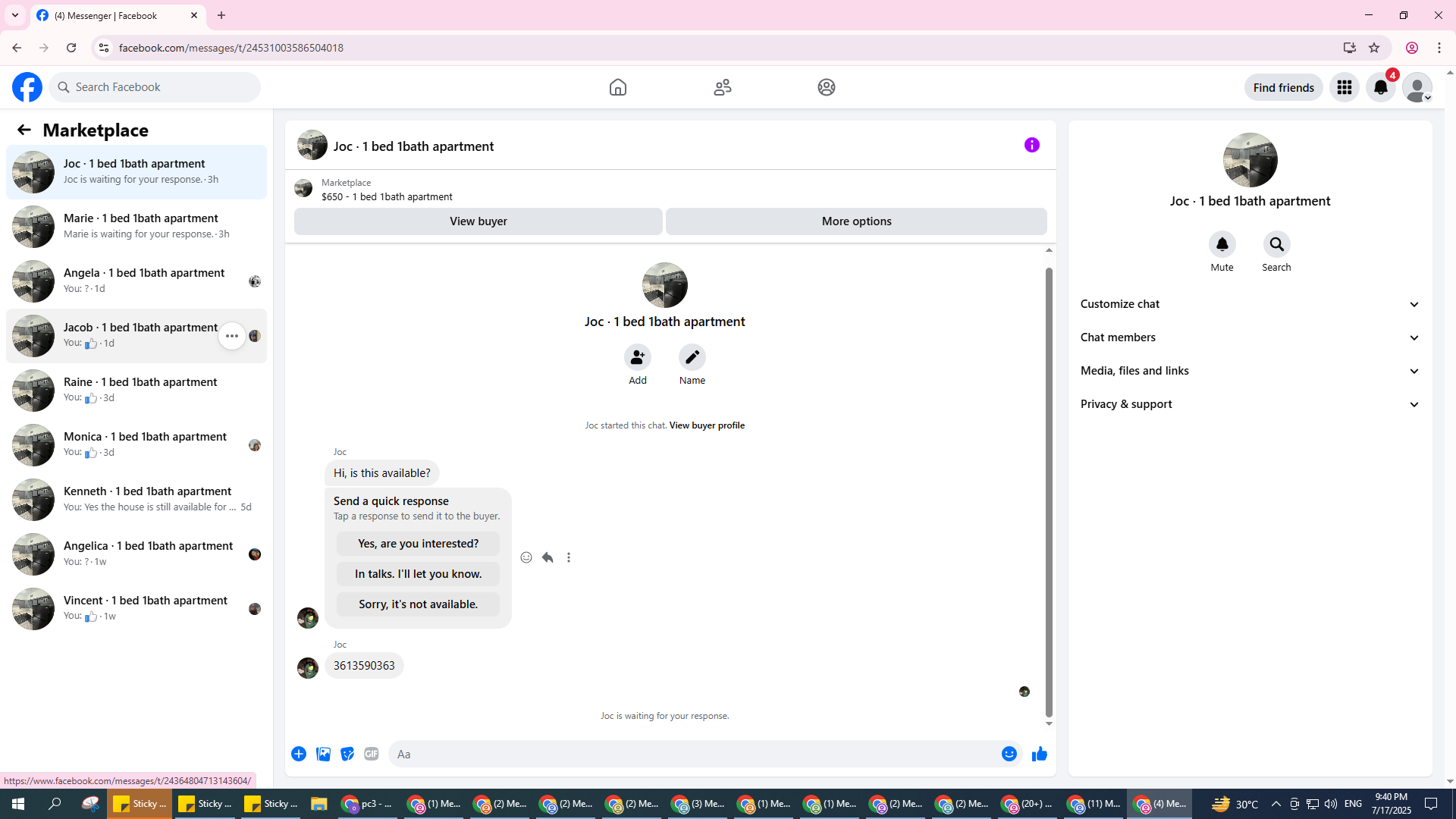1456x819 pixels.
Task: Choose a GIF
Action: click(x=372, y=754)
